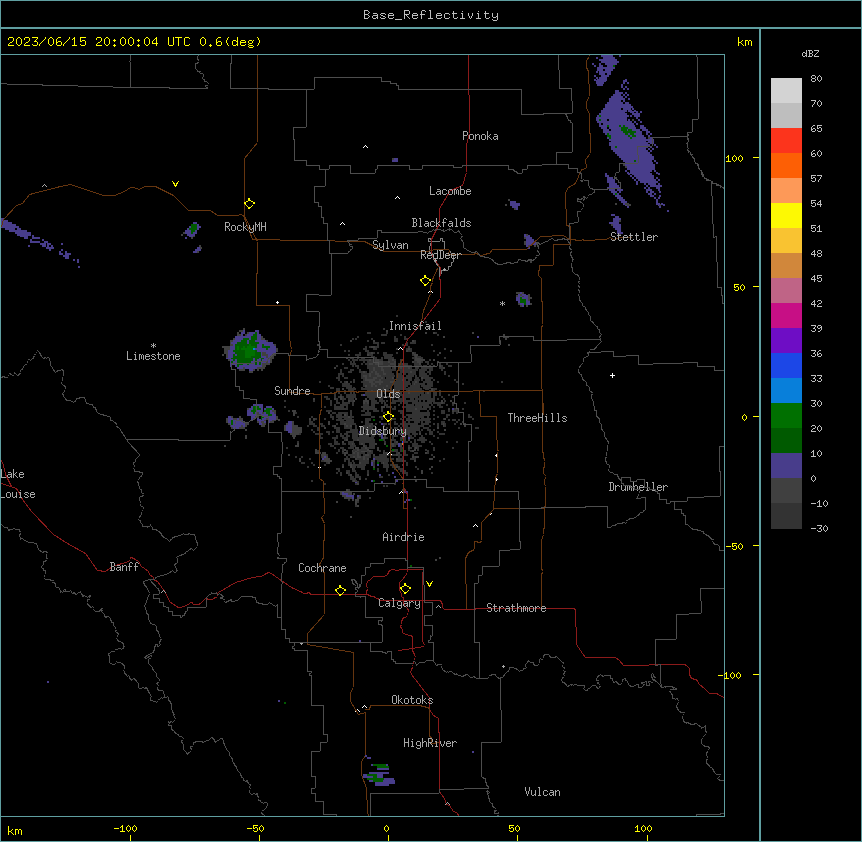The width and height of the screenshot is (862, 842).
Task: Select the RedDeer label
Action: [x=440, y=255]
